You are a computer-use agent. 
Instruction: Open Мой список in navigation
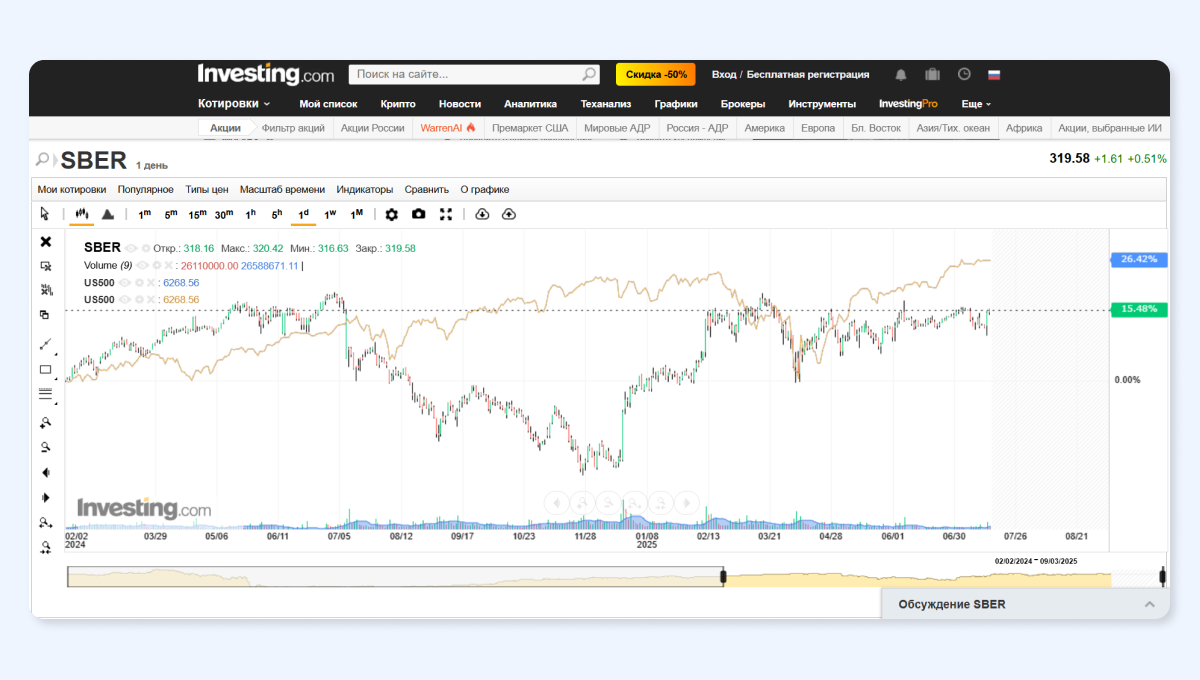[x=328, y=104]
